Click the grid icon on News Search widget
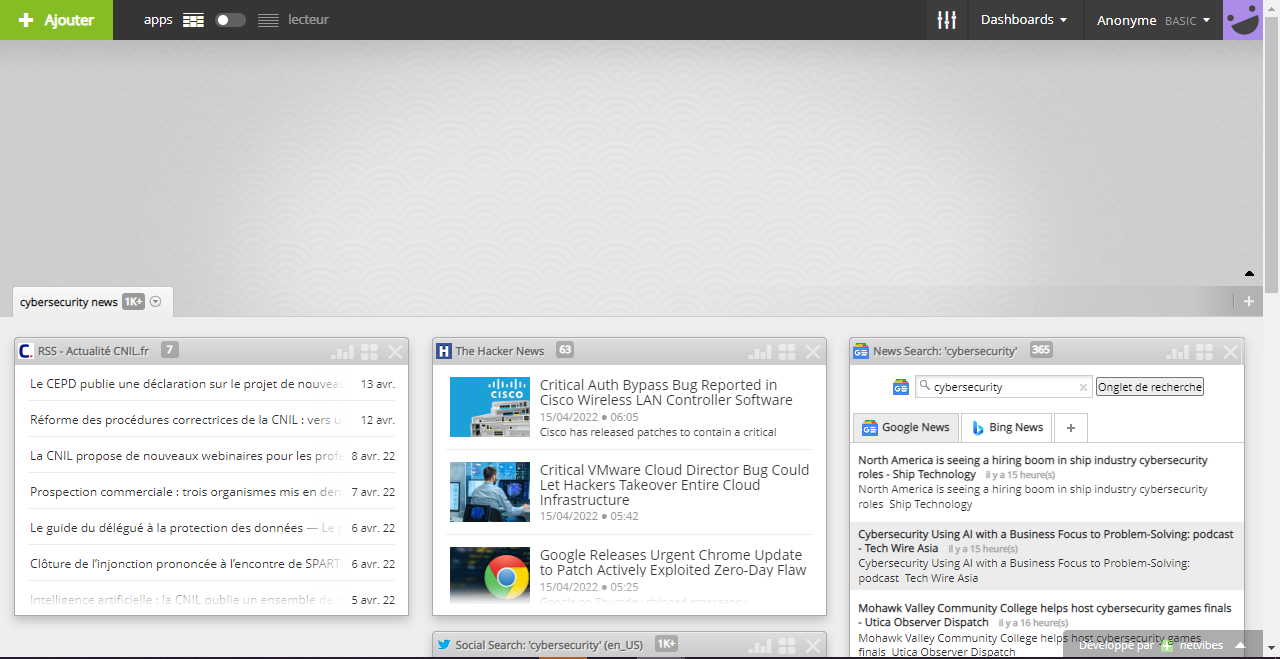This screenshot has height=659, width=1280. click(1206, 352)
